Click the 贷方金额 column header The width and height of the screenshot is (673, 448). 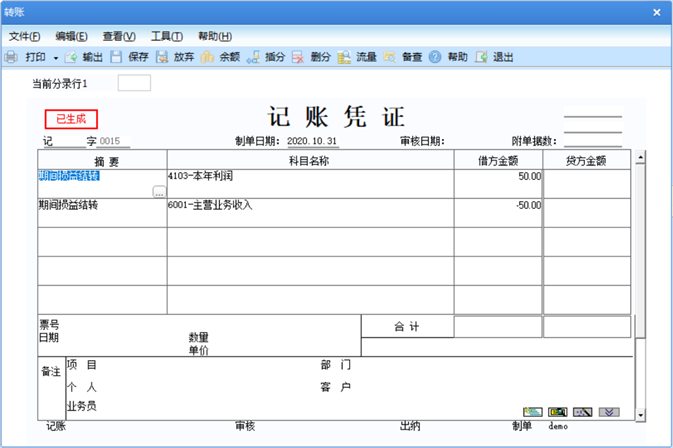(586, 161)
